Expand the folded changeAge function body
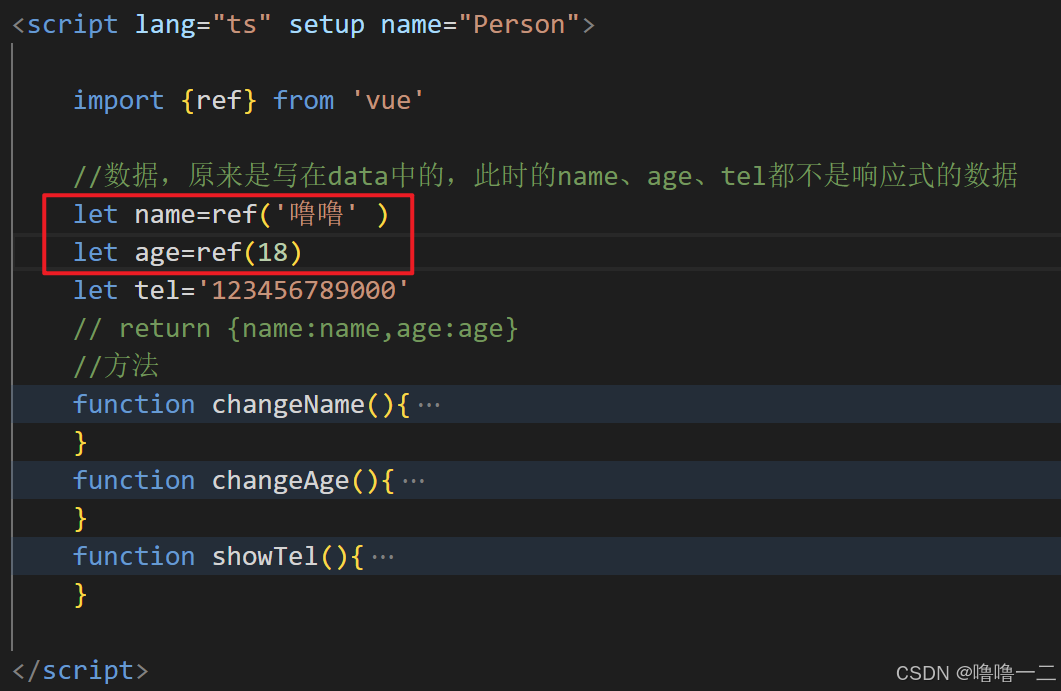Screen dimensions: 1061x691 (415, 480)
